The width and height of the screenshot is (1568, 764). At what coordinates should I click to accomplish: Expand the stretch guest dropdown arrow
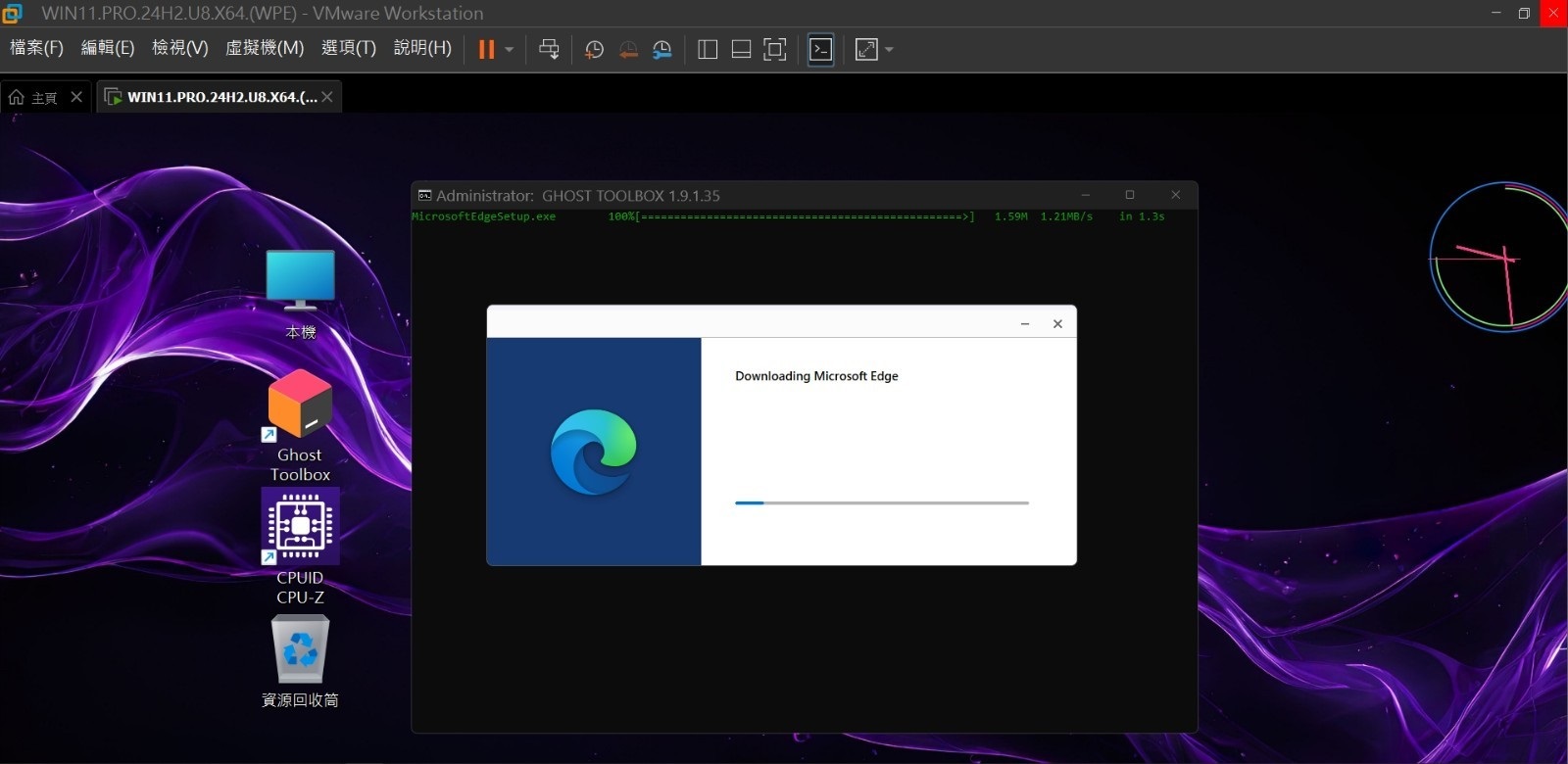point(889,49)
